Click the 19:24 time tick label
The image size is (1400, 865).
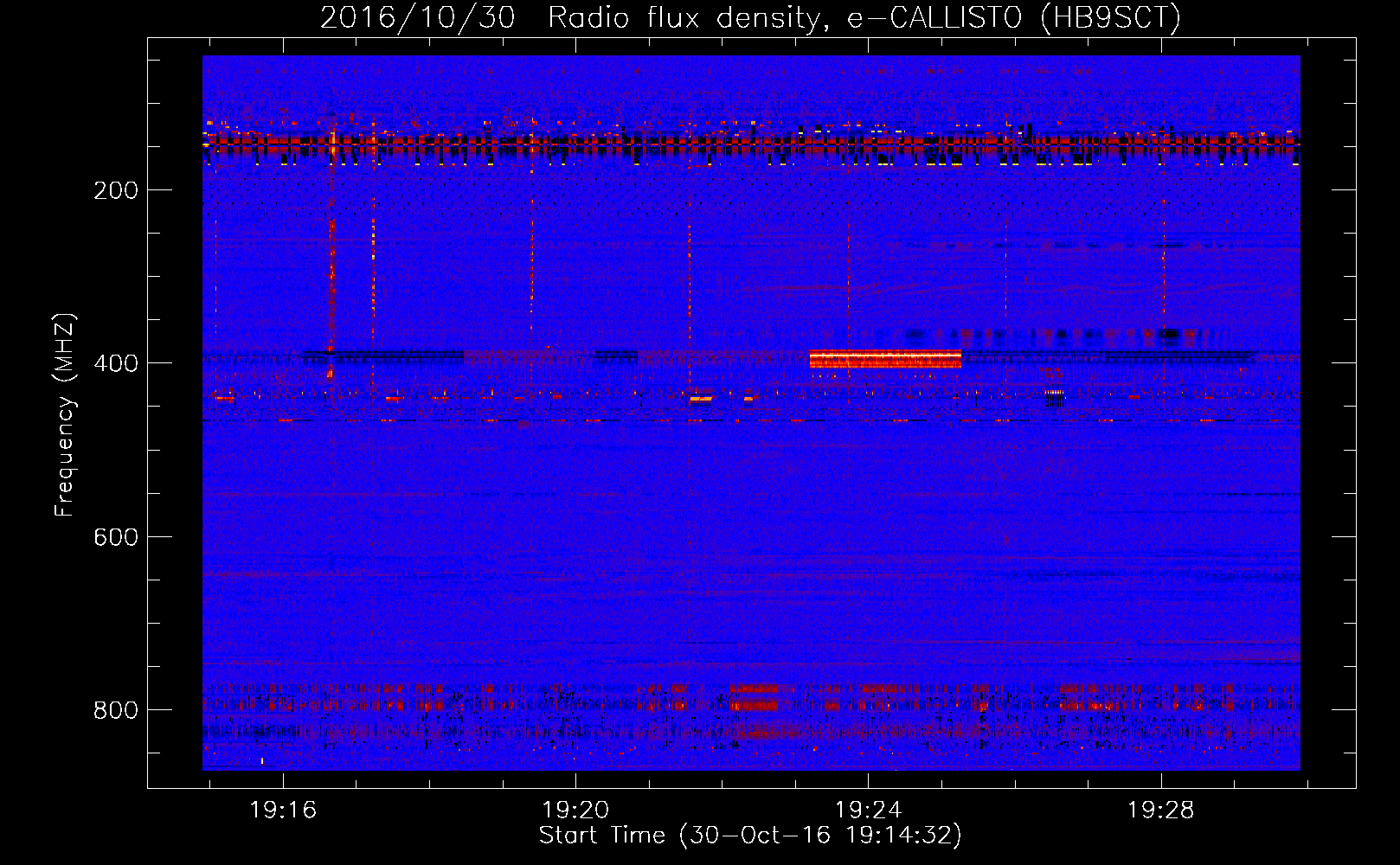pyautogui.click(x=868, y=811)
